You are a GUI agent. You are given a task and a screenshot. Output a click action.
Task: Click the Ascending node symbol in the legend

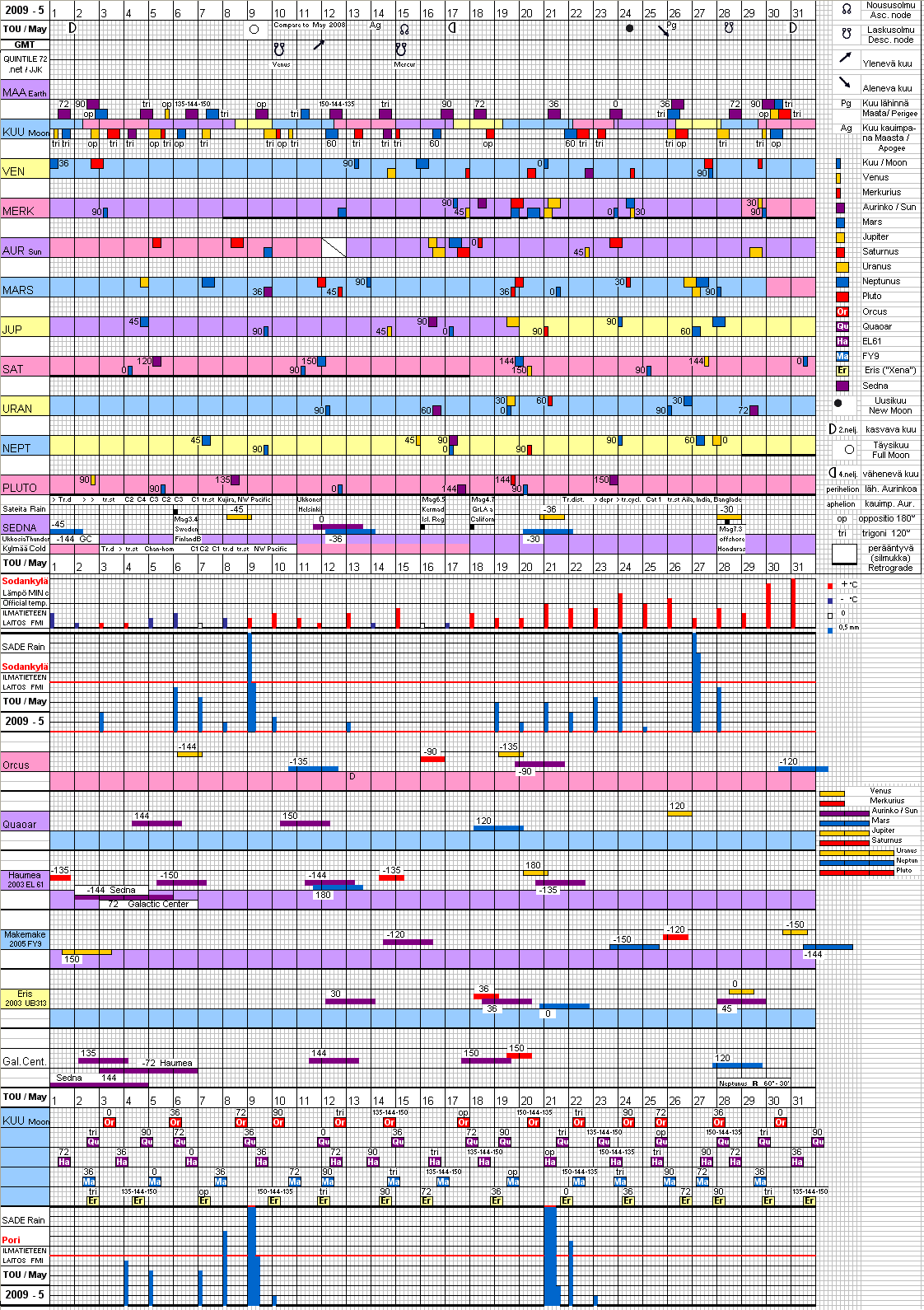pos(846,9)
